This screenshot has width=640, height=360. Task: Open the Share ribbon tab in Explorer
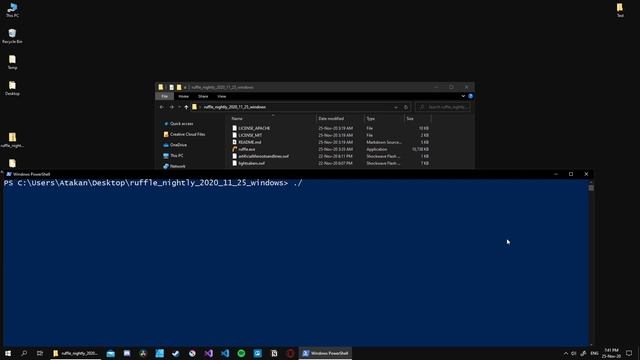(x=203, y=96)
